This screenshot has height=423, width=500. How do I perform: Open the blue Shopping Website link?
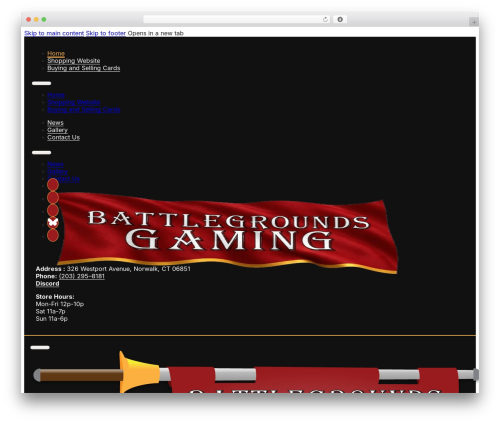(x=74, y=102)
